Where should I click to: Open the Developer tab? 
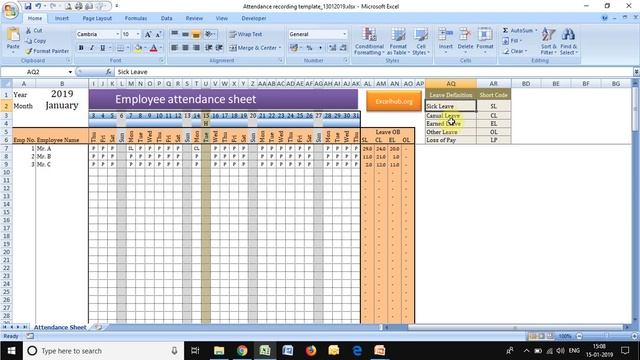click(x=254, y=18)
